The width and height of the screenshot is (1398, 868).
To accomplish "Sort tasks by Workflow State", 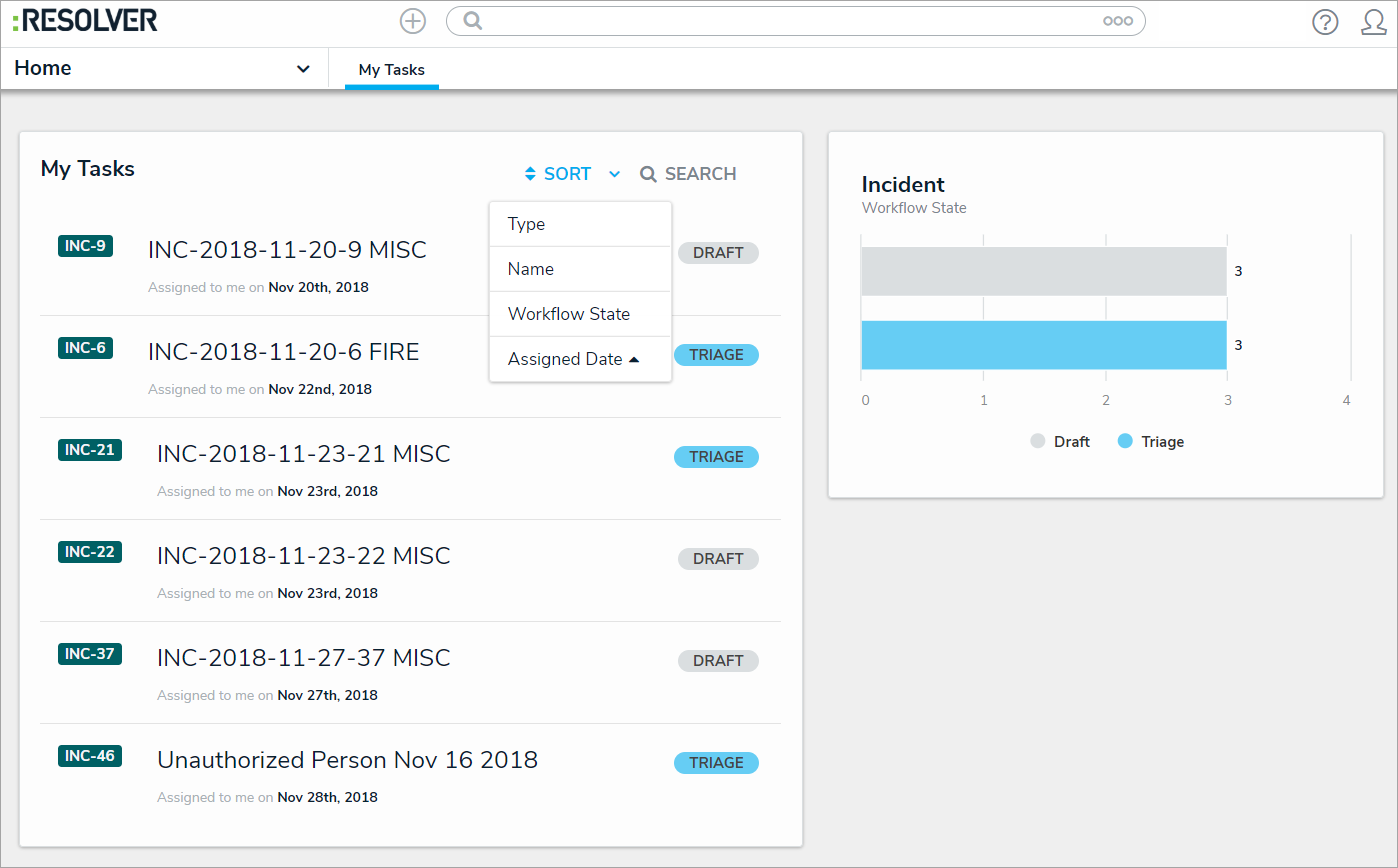I will click(x=580, y=314).
